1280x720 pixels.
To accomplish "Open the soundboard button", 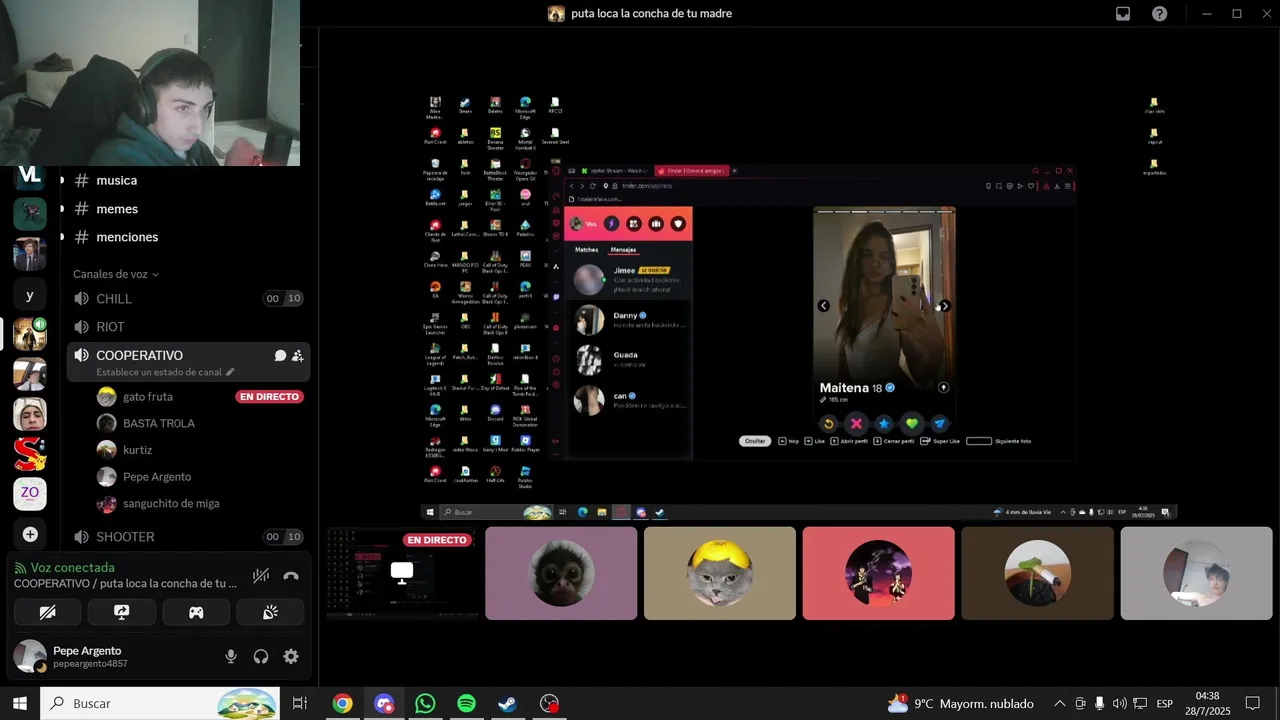I will (270, 612).
